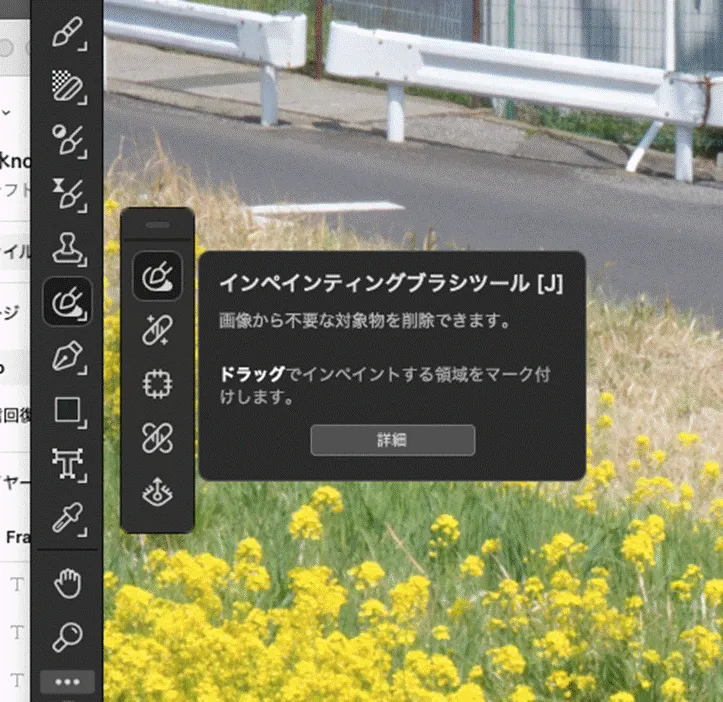Select the Frame Text tool
Image resolution: width=723 pixels, height=702 pixels.
pos(68,464)
